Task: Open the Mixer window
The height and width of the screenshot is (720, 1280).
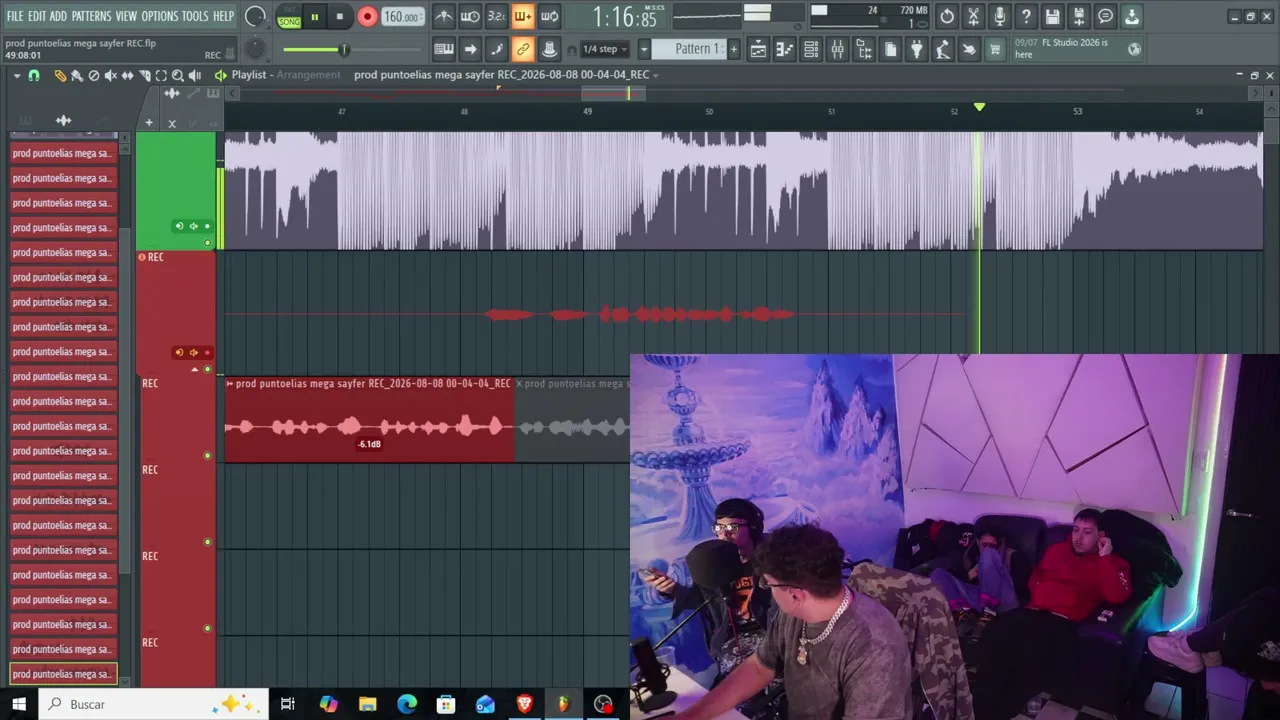Action: click(x=837, y=49)
